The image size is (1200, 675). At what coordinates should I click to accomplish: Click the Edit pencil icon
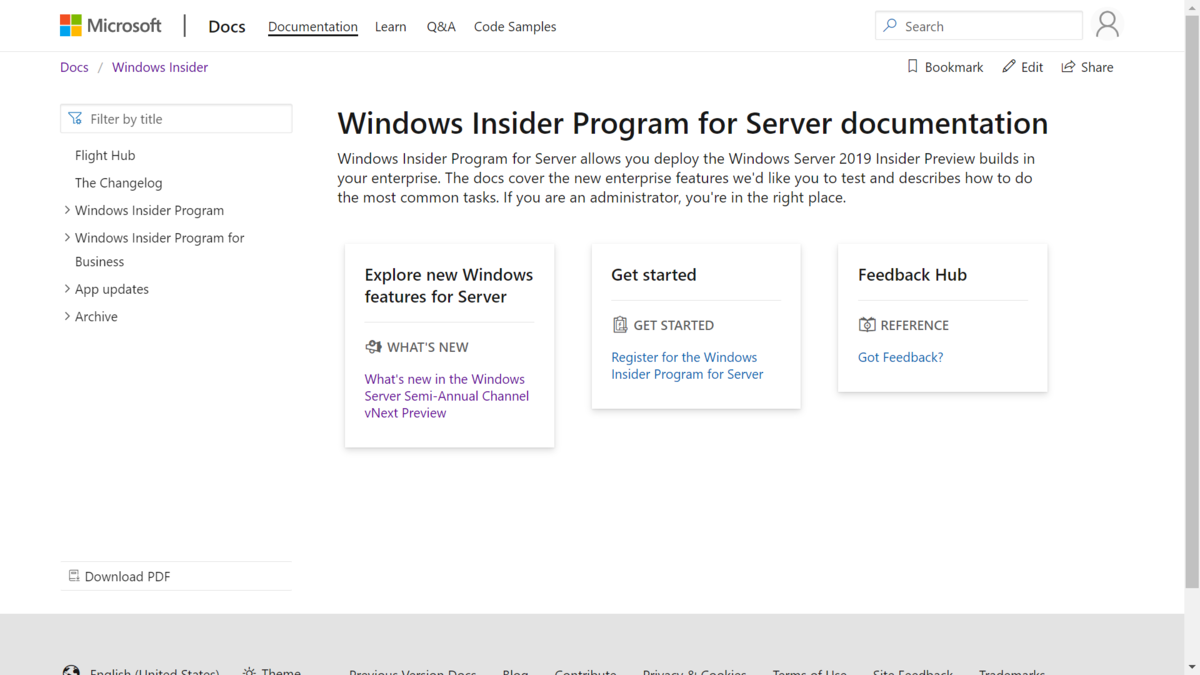point(1009,66)
